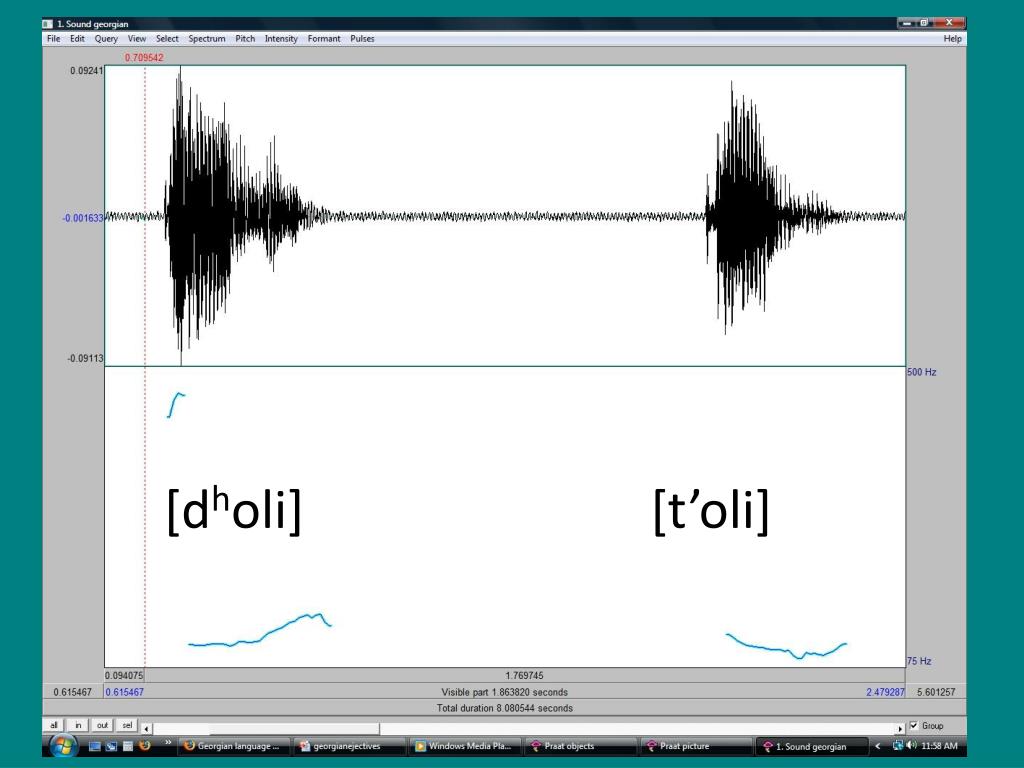Switch to Praat picture window
Image resolution: width=1024 pixels, height=768 pixels.
click(x=696, y=746)
